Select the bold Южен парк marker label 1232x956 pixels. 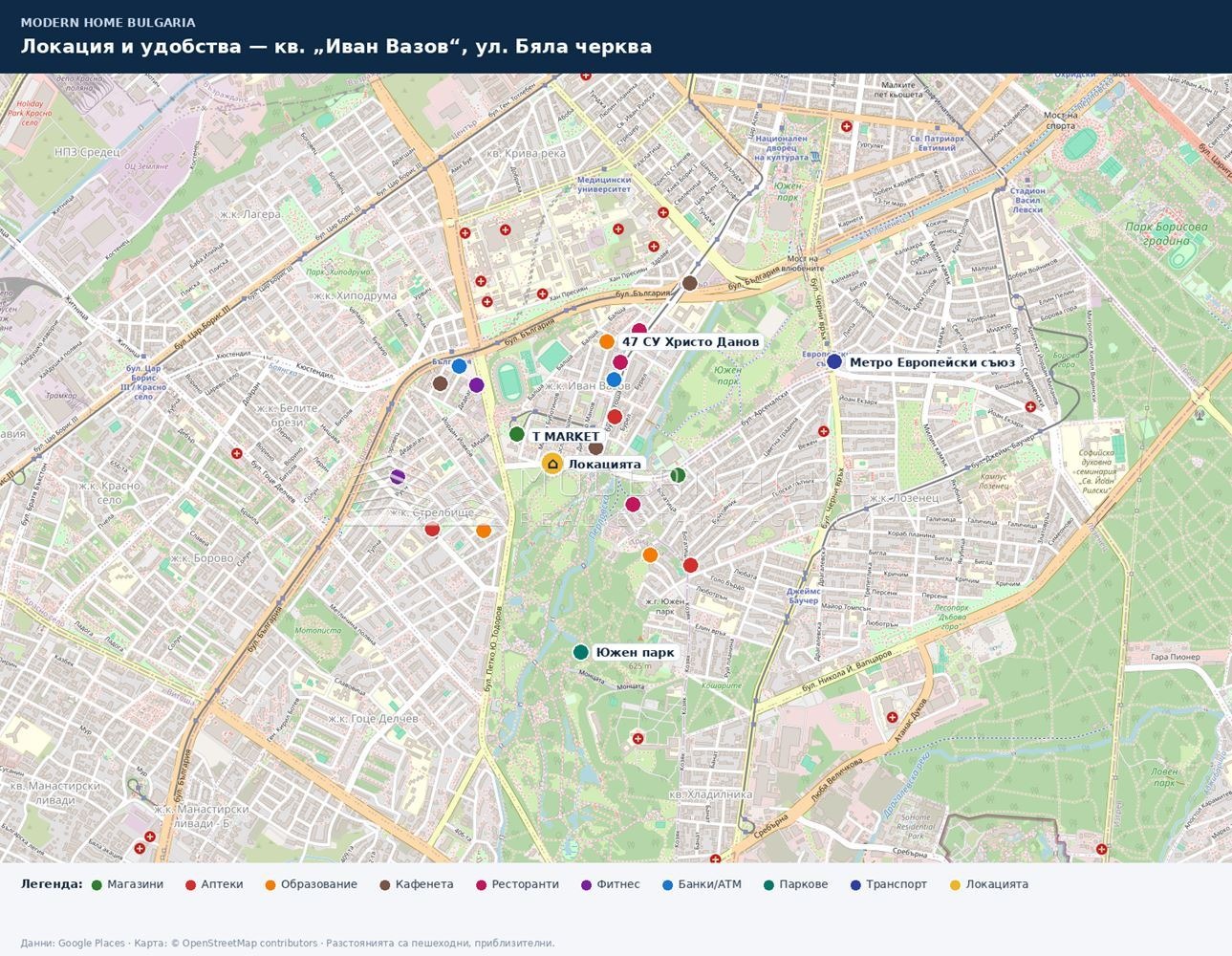[635, 653]
